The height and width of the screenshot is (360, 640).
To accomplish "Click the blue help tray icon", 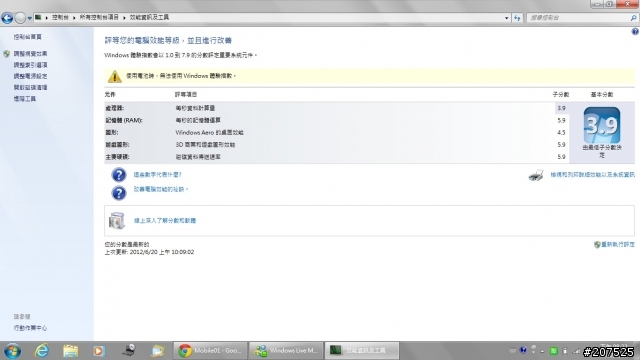I will (x=523, y=350).
